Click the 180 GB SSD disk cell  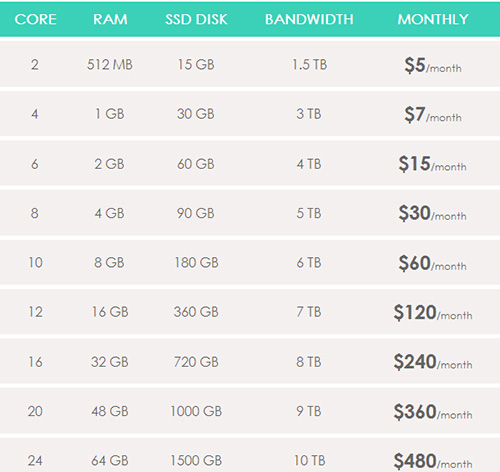(x=196, y=263)
